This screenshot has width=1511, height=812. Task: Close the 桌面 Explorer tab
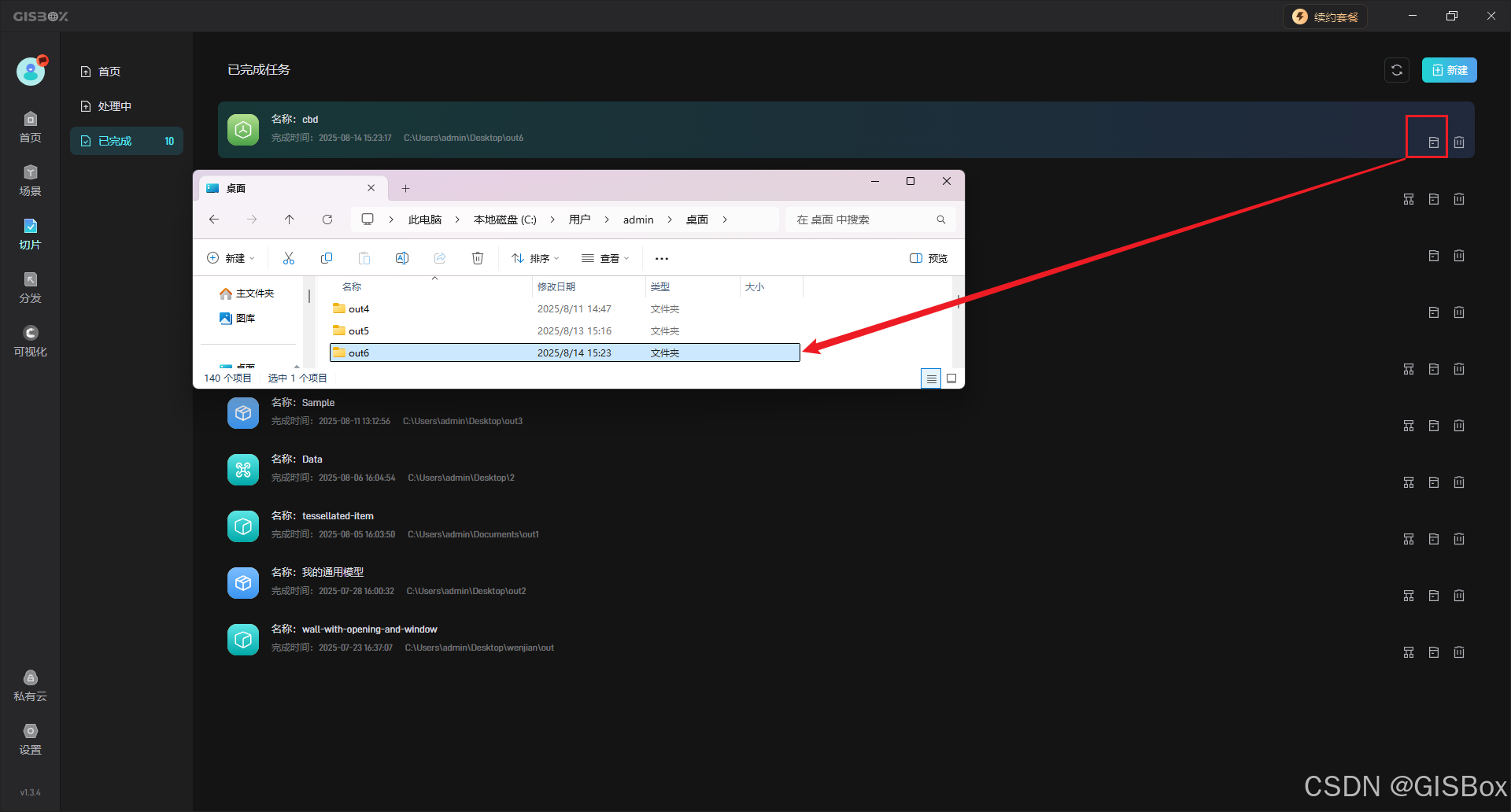pos(371,188)
